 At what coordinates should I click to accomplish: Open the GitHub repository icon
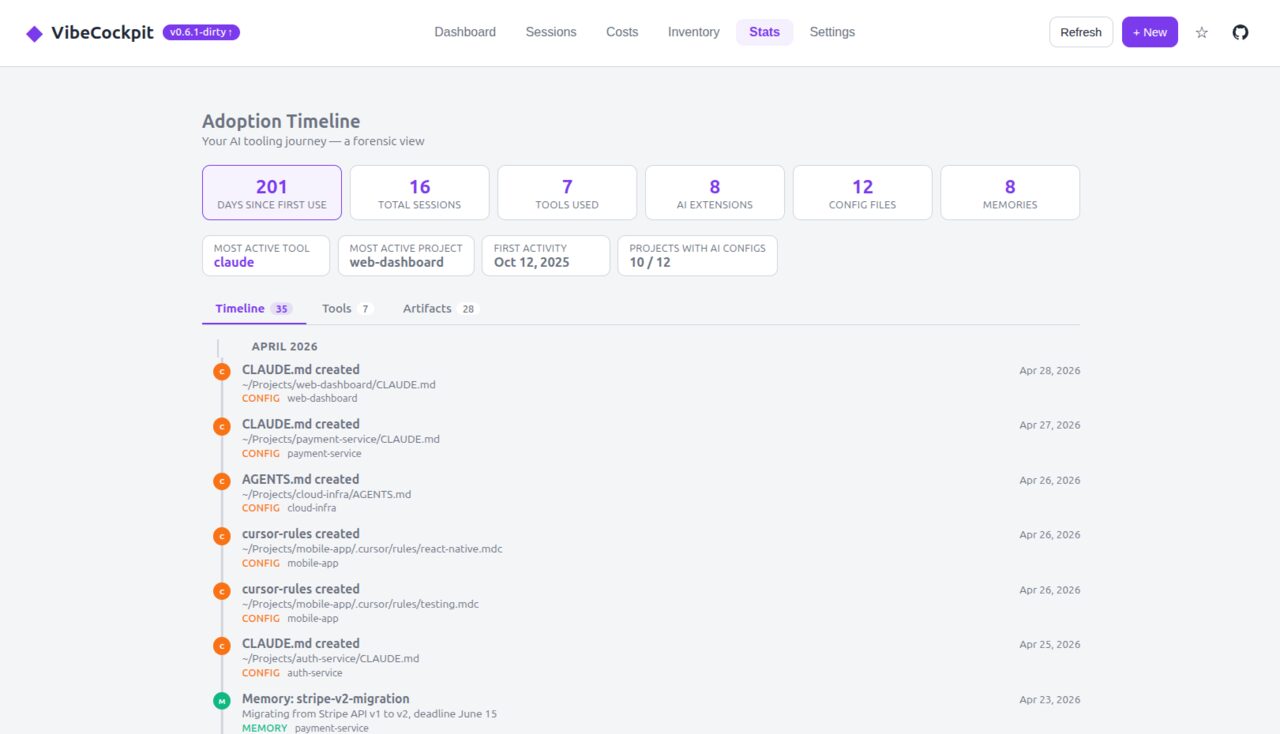pos(1240,32)
